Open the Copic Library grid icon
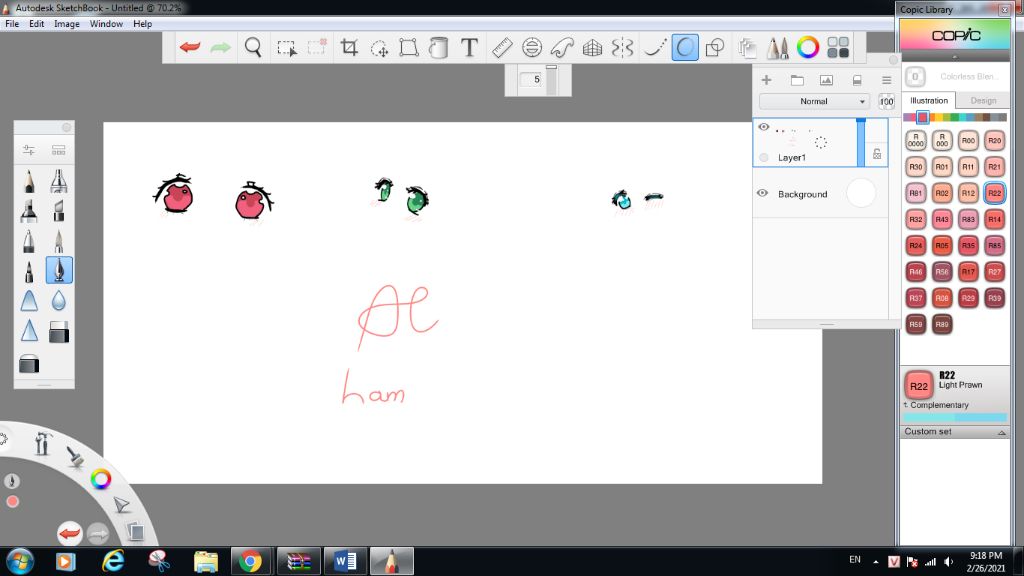This screenshot has height=576, width=1024. 838,47
